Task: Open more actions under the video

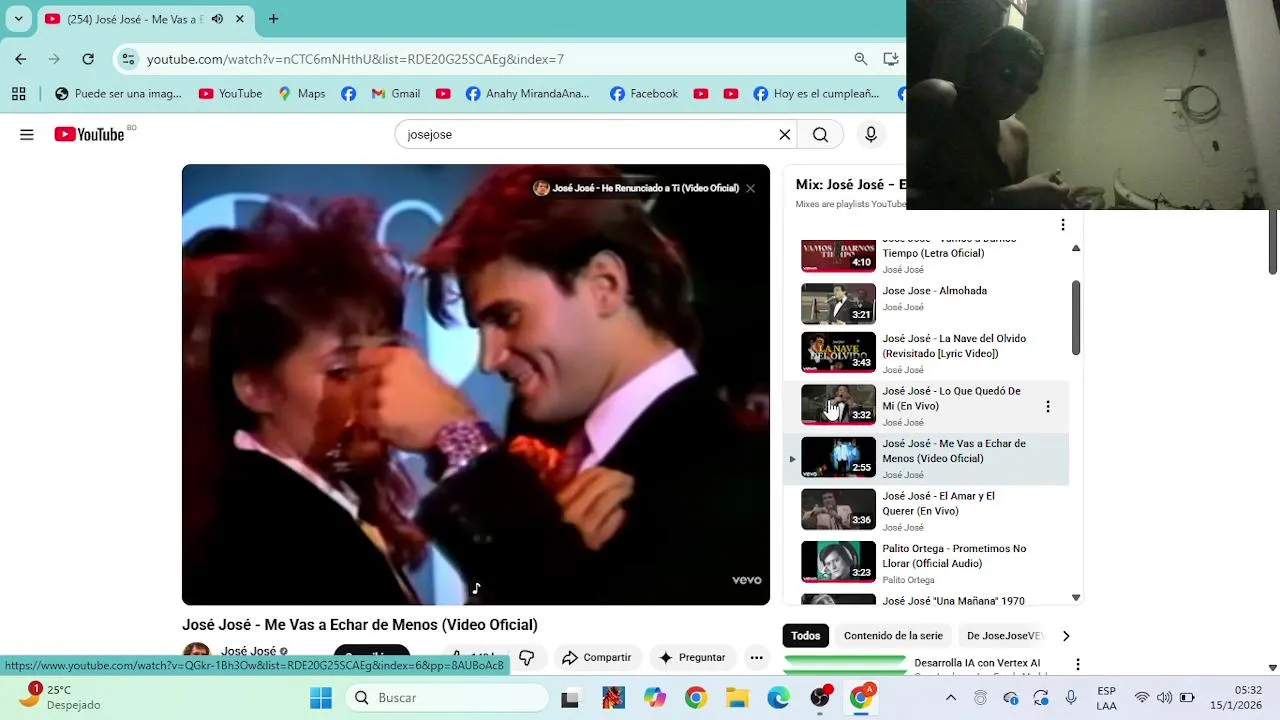Action: 756,657
